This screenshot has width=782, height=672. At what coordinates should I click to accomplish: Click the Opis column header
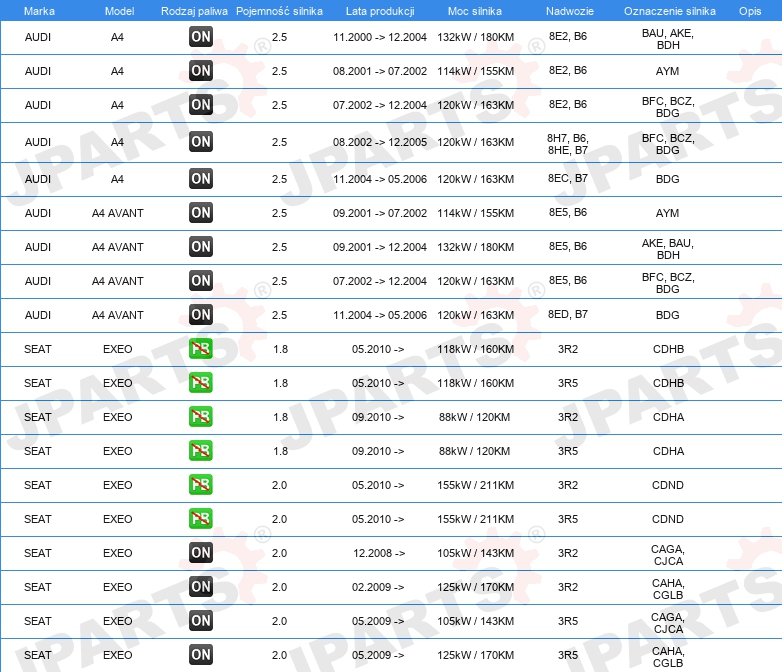[x=750, y=11]
